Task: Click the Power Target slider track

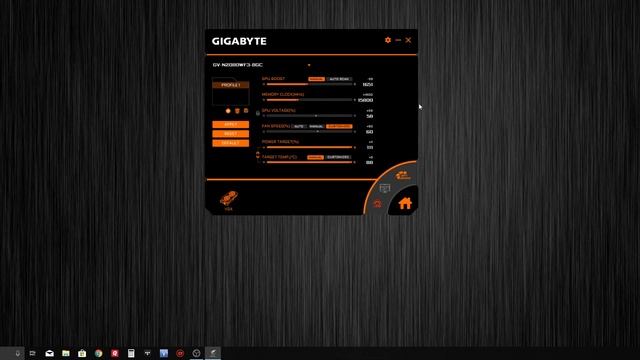Action: click(309, 147)
